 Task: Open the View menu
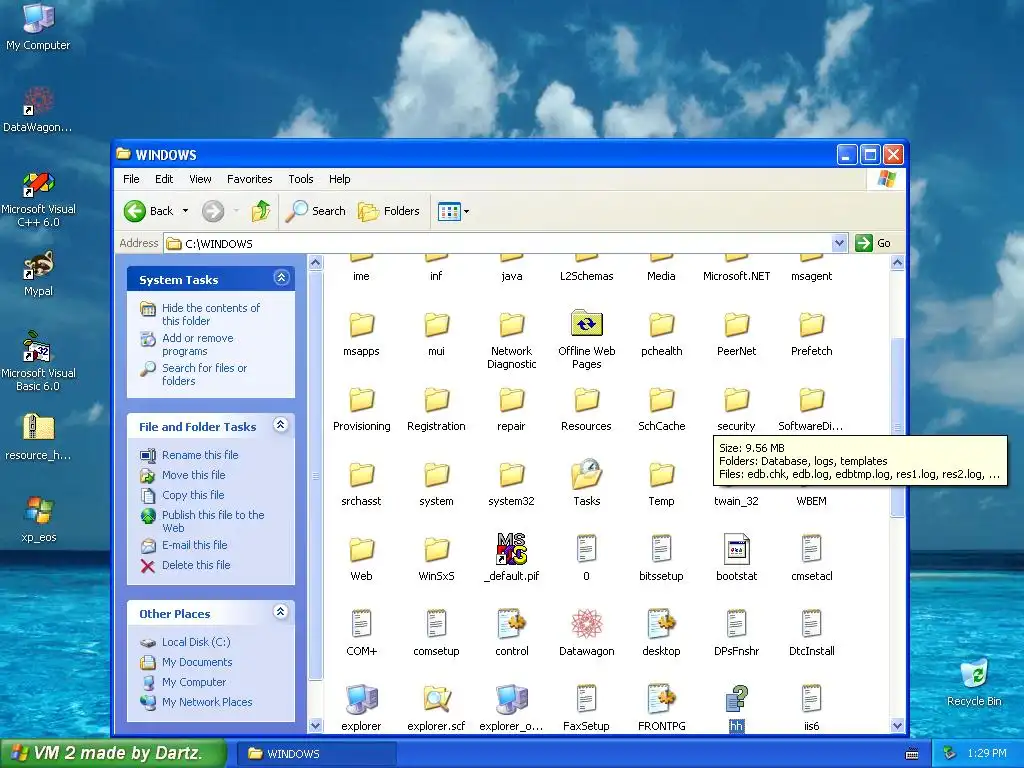pyautogui.click(x=200, y=179)
